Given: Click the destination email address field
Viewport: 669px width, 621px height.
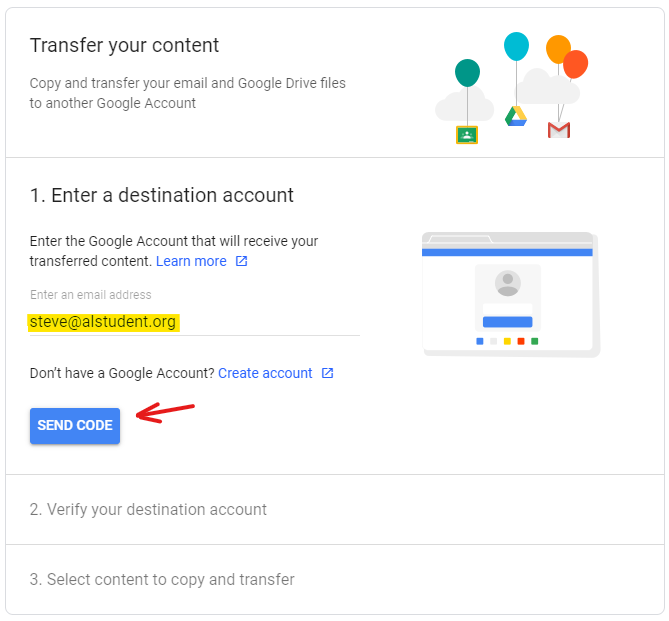Looking at the screenshot, I should point(194,322).
